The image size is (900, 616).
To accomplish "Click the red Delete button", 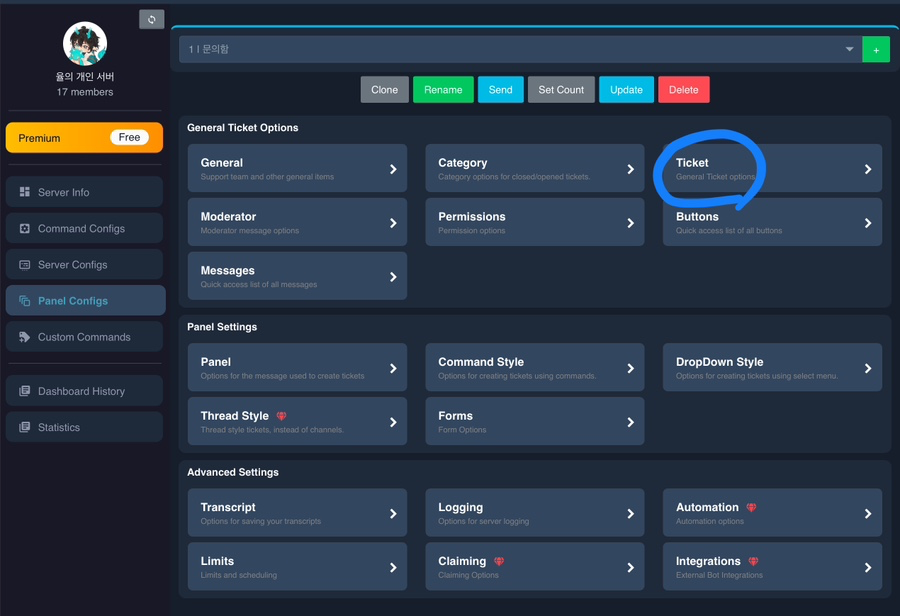I will tap(684, 90).
